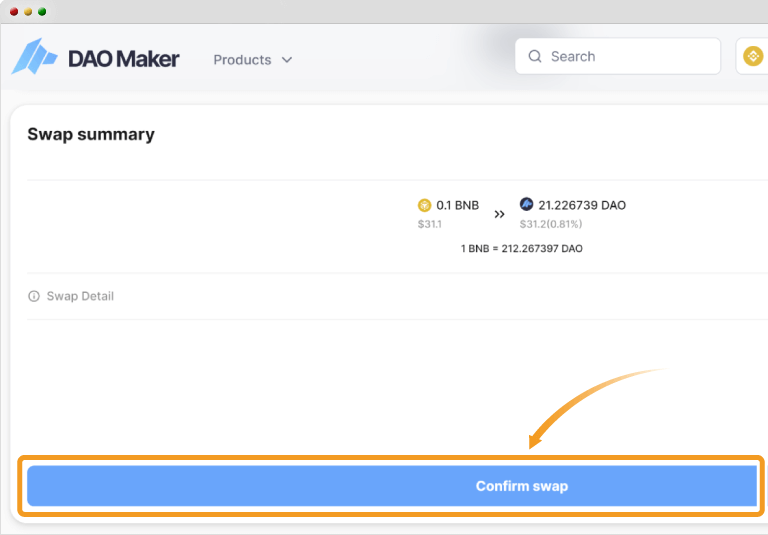Click the double-arrow swap direction icon

click(x=499, y=214)
